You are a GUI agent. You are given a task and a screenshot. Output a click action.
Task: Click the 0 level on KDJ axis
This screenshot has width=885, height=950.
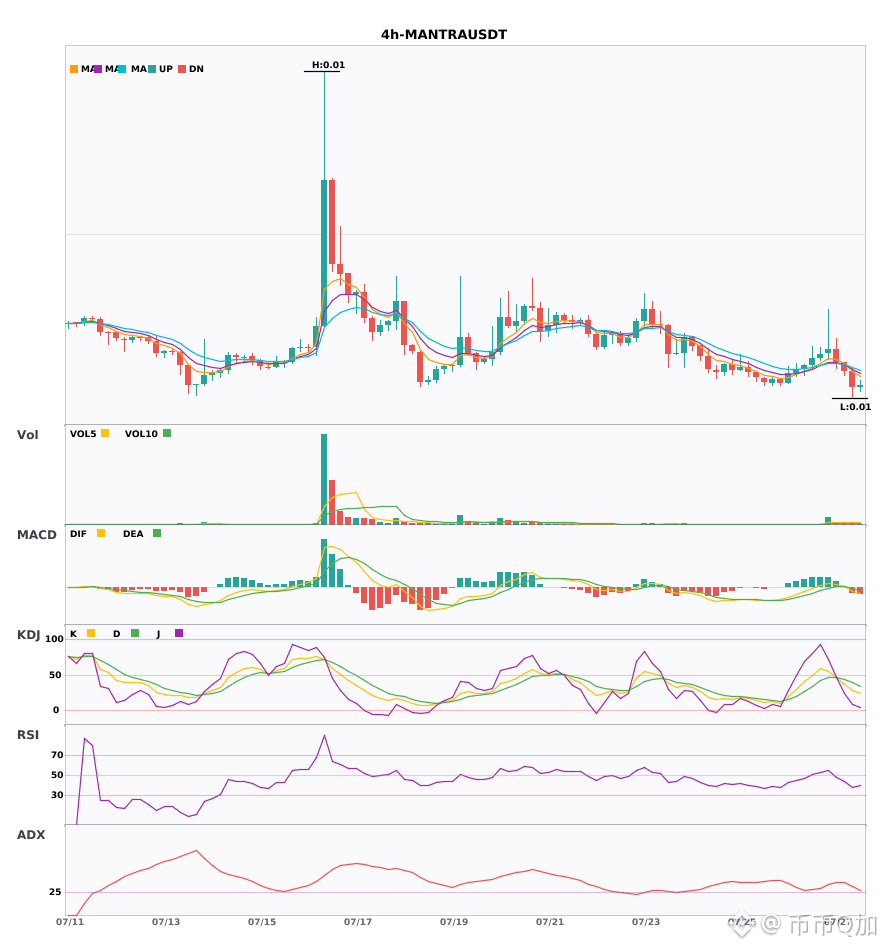click(x=56, y=710)
